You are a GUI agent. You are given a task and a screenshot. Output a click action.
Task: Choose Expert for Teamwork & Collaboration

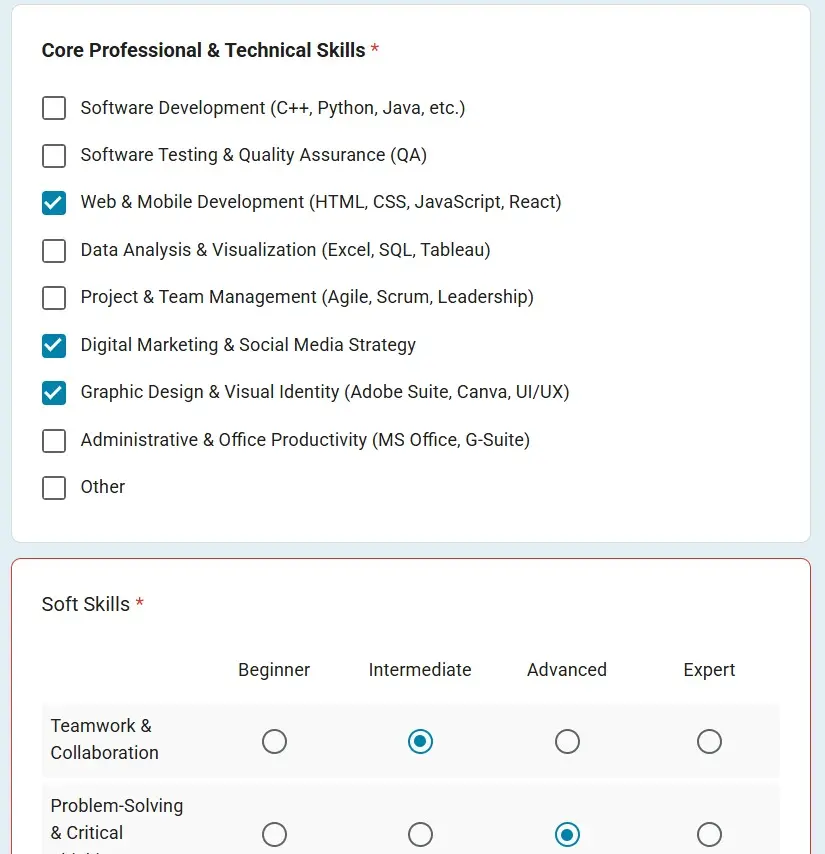(709, 742)
